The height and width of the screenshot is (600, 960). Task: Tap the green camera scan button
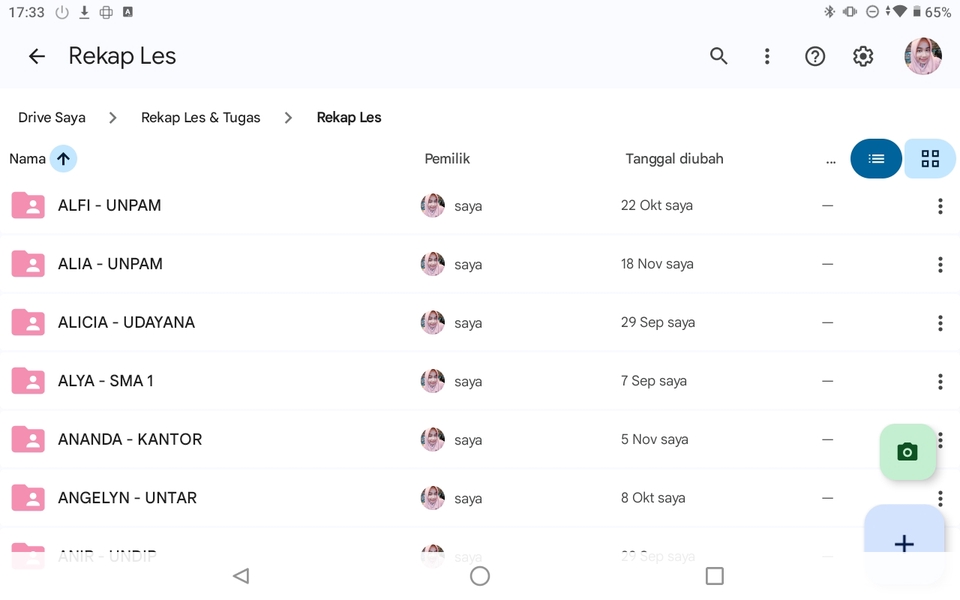[x=907, y=452]
